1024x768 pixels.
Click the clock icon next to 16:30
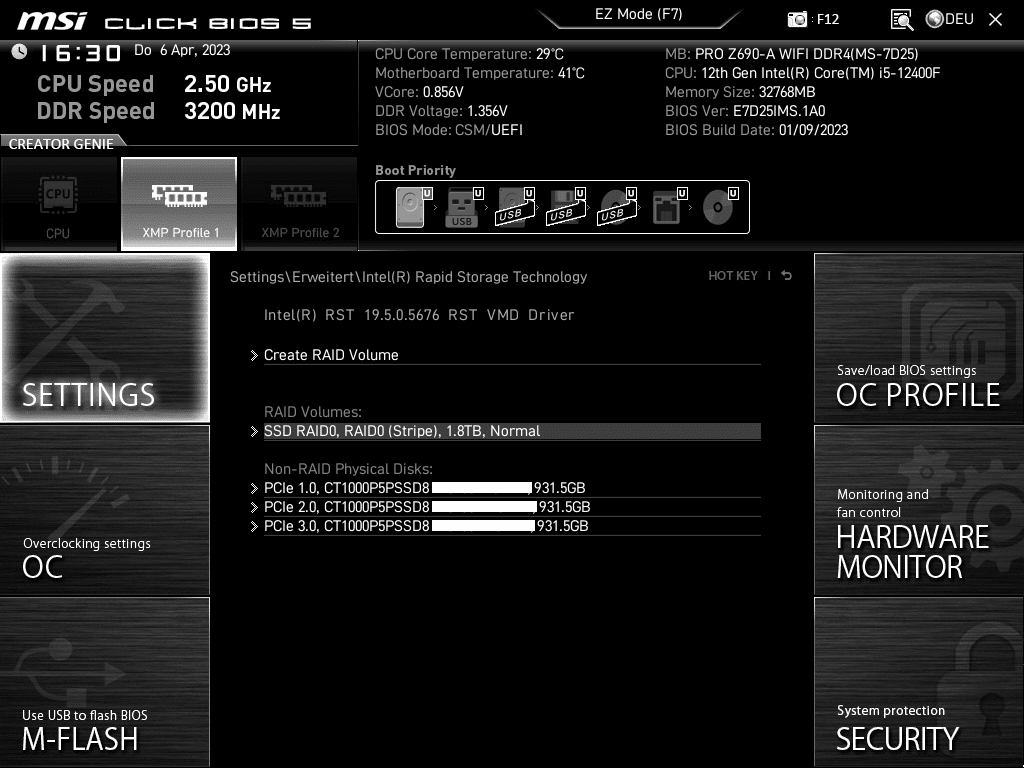pos(20,51)
